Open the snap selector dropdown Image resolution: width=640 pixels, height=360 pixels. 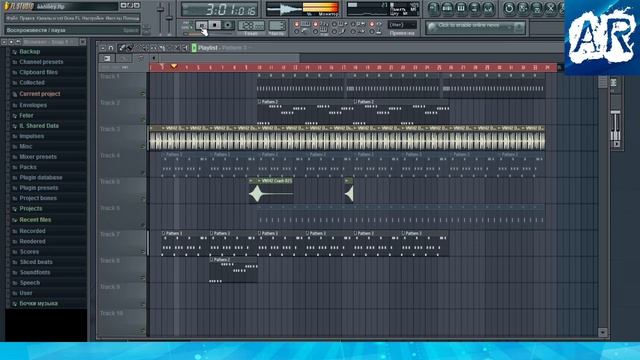click(x=402, y=25)
